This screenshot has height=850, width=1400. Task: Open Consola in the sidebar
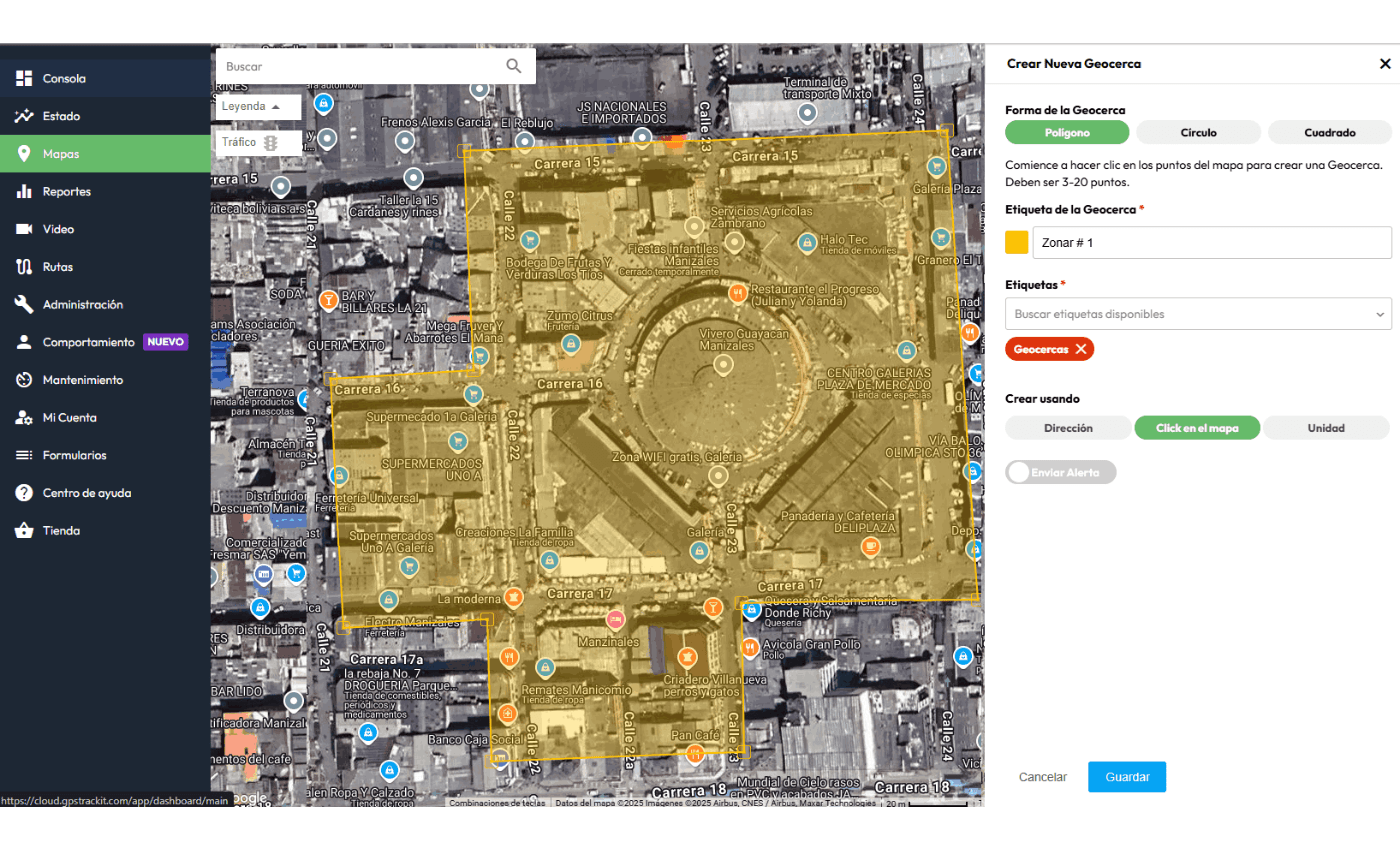[105, 78]
